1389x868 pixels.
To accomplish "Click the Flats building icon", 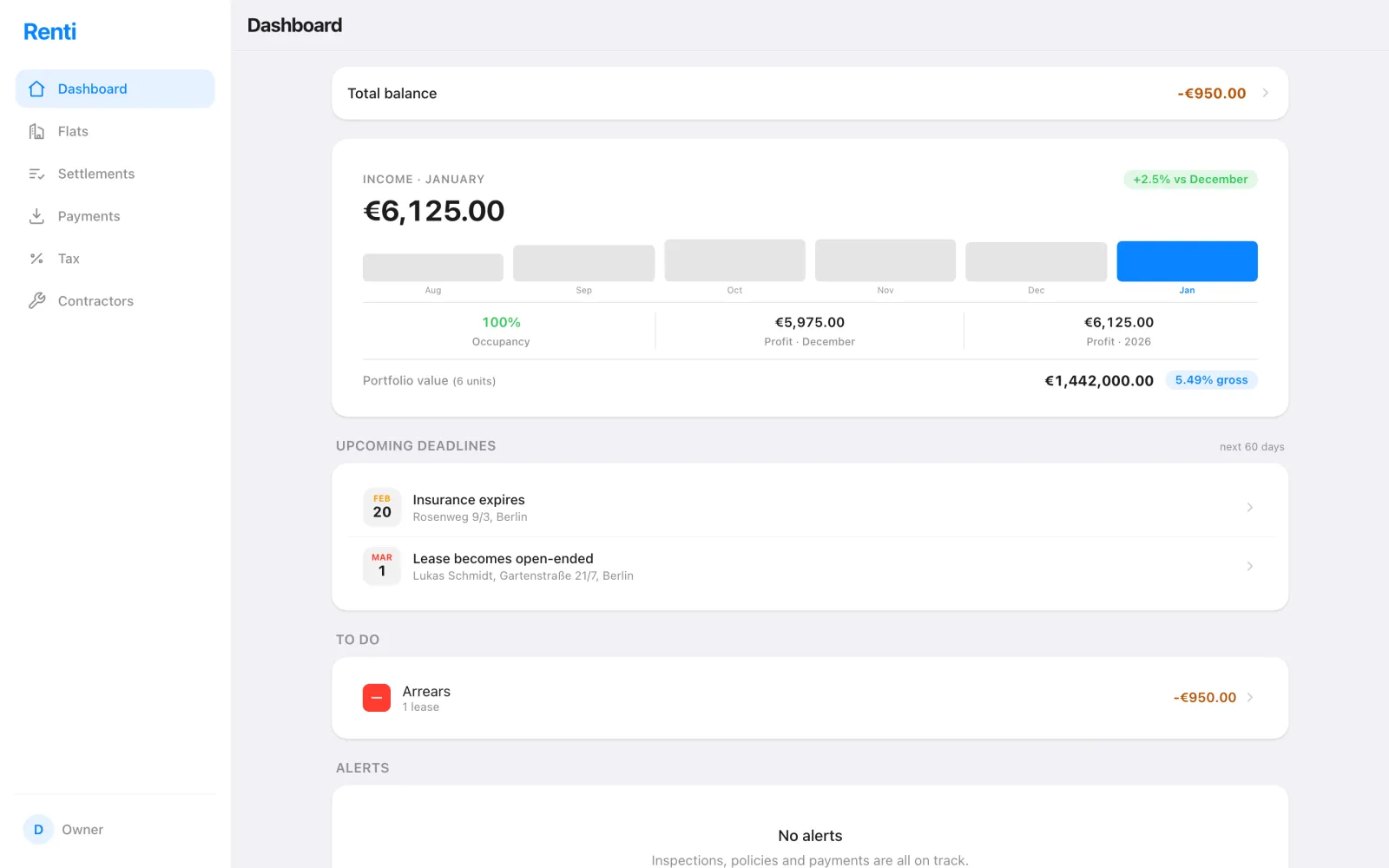I will [x=36, y=131].
